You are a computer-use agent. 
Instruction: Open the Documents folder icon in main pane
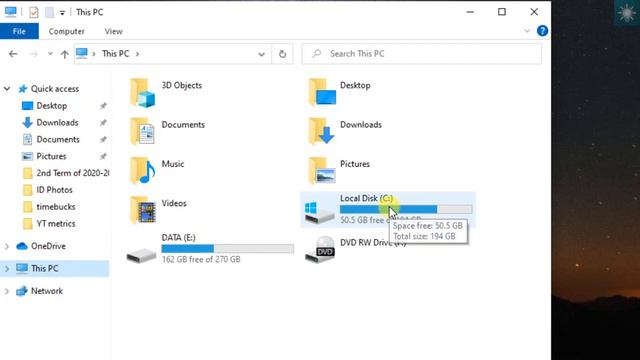(142, 131)
